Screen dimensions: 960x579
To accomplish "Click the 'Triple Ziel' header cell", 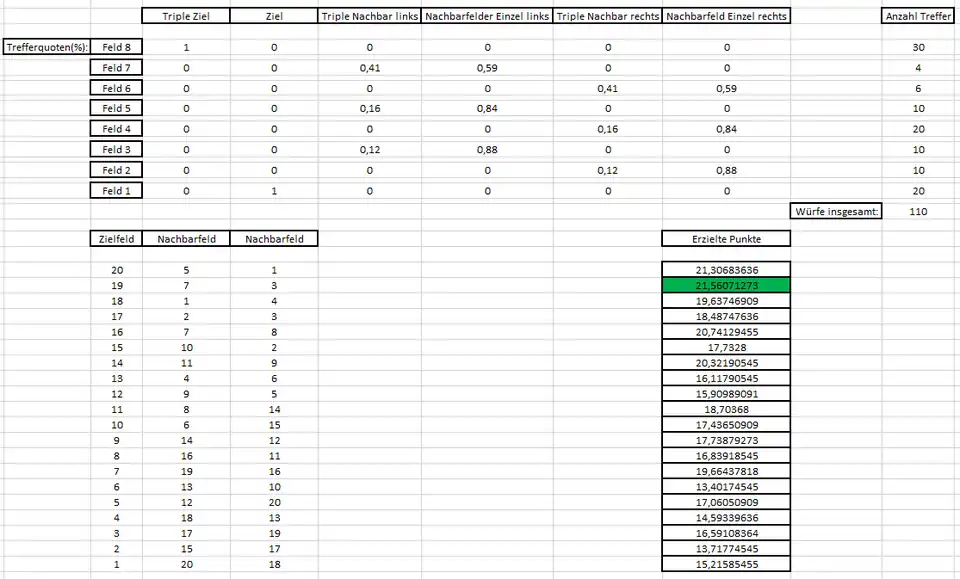I will [186, 16].
